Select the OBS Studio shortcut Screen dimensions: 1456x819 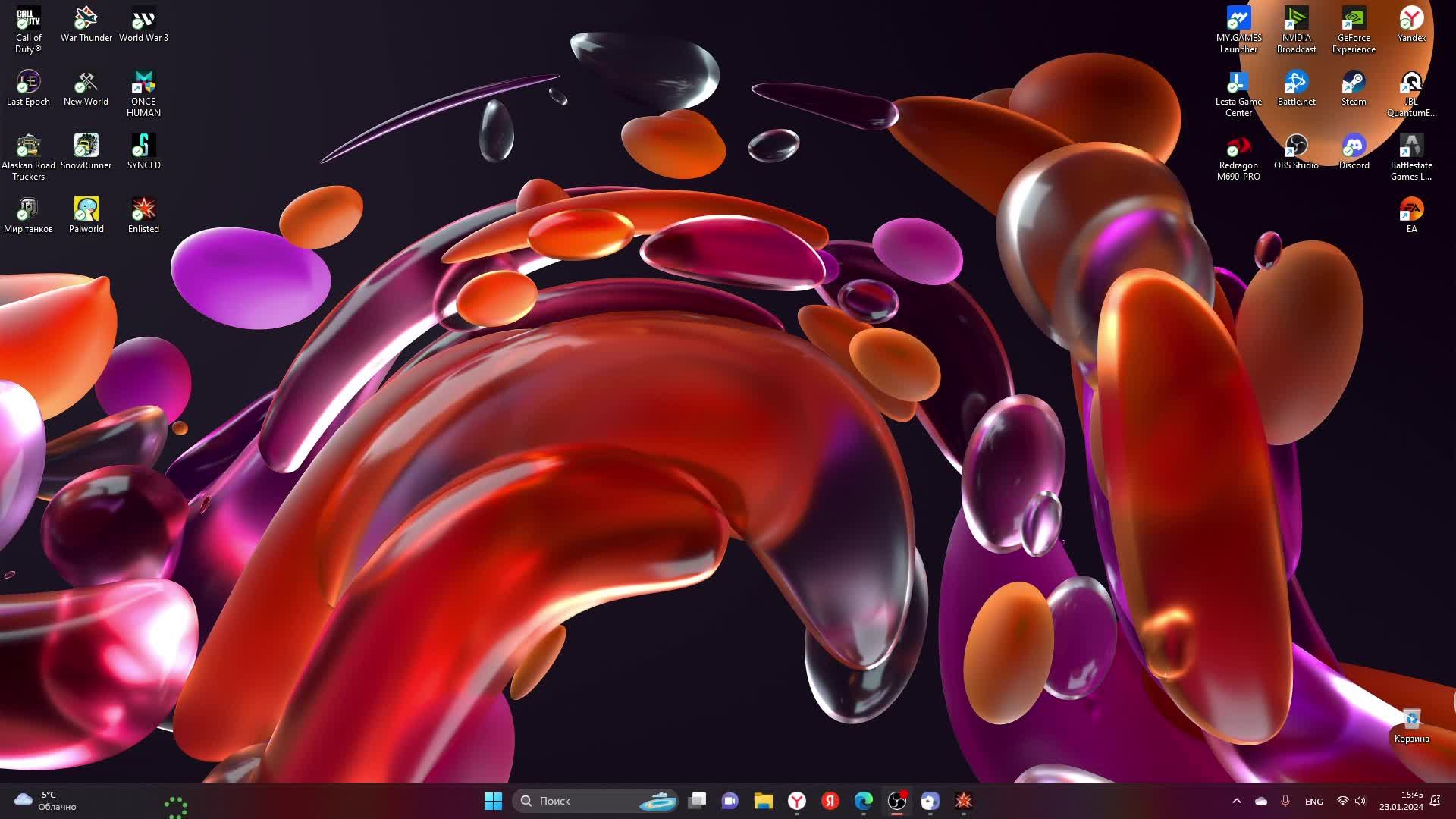pos(1296,146)
